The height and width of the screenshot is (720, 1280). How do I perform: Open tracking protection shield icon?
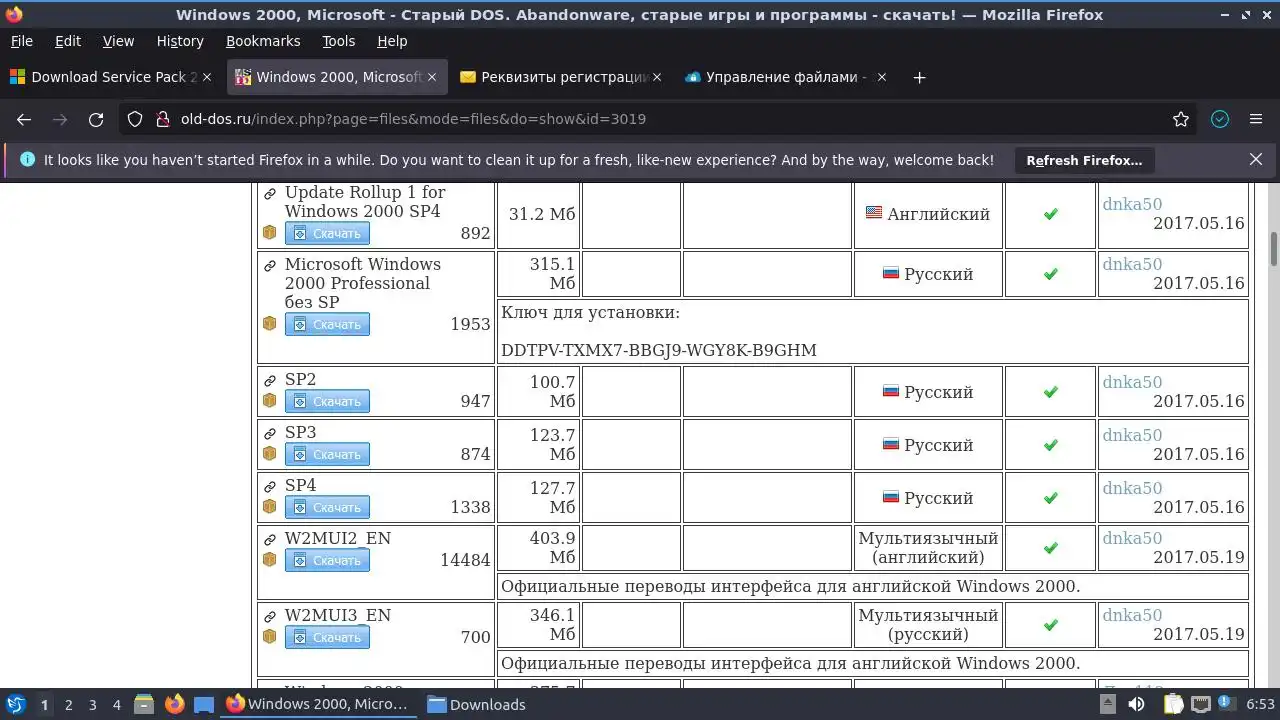(x=135, y=119)
